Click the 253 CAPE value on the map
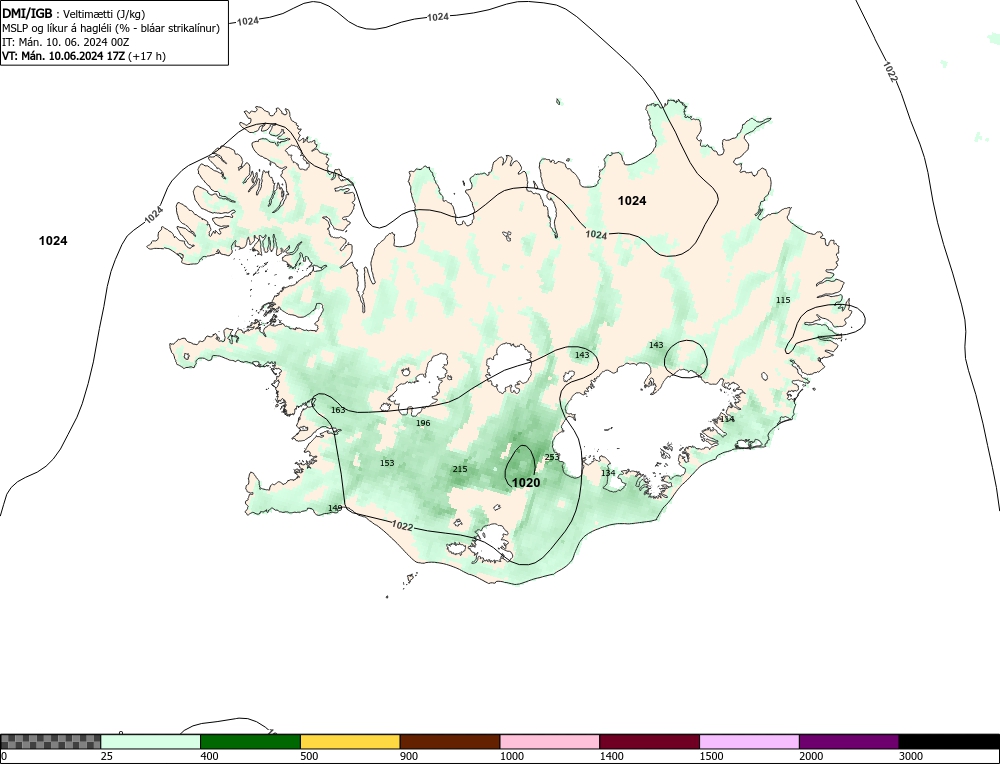 (552, 457)
